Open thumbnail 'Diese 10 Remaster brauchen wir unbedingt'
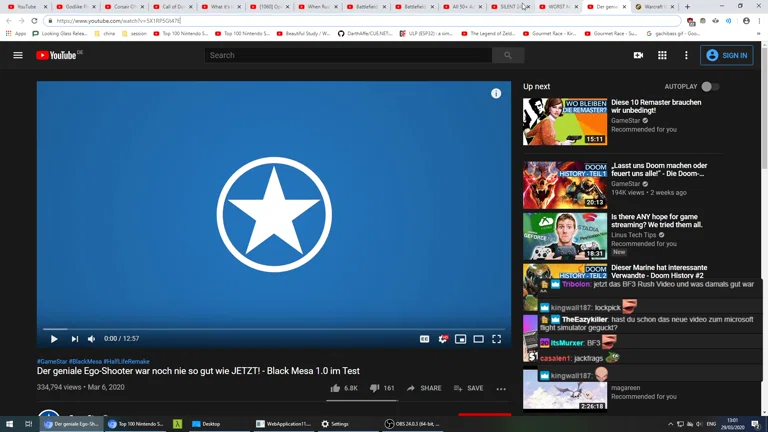The height and width of the screenshot is (432, 768). (565, 121)
